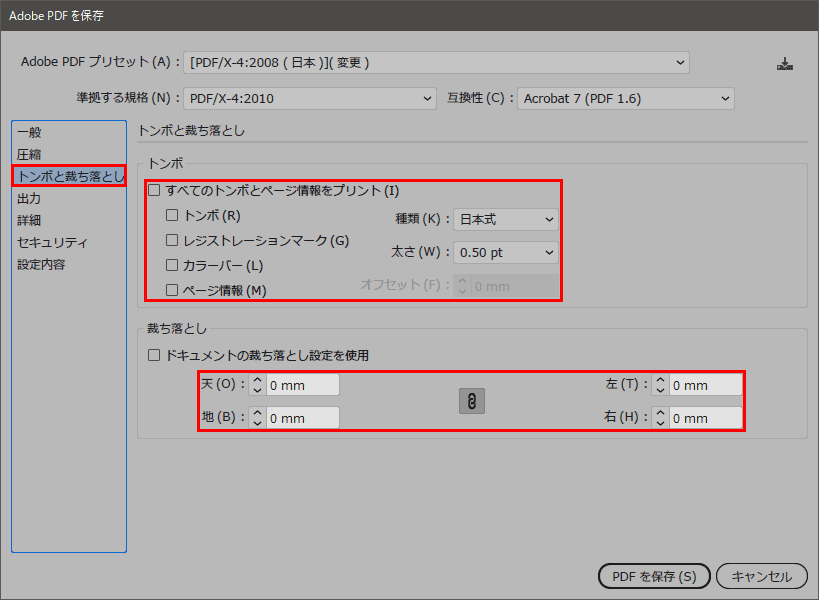
Task: Open the 種類 日本式 dropdown
Action: point(506,219)
